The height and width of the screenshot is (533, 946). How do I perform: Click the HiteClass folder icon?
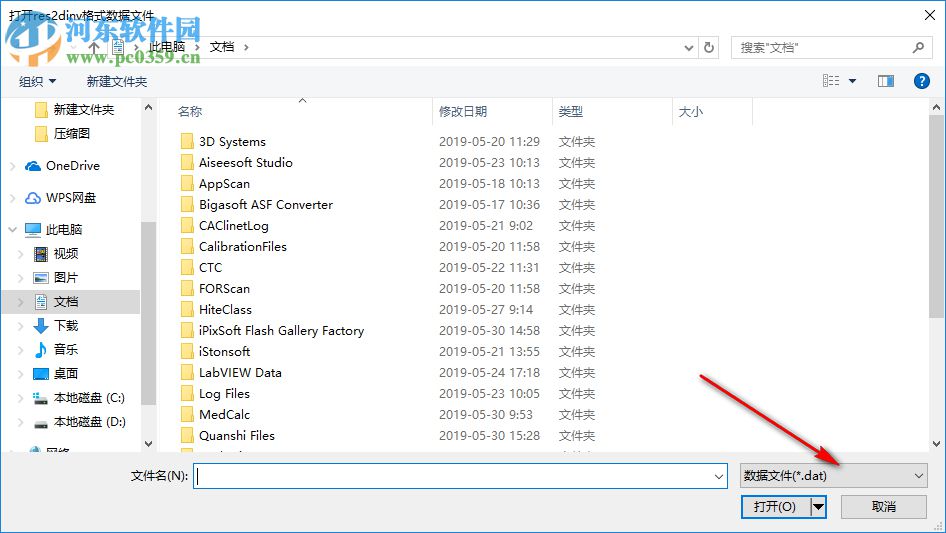click(x=188, y=310)
